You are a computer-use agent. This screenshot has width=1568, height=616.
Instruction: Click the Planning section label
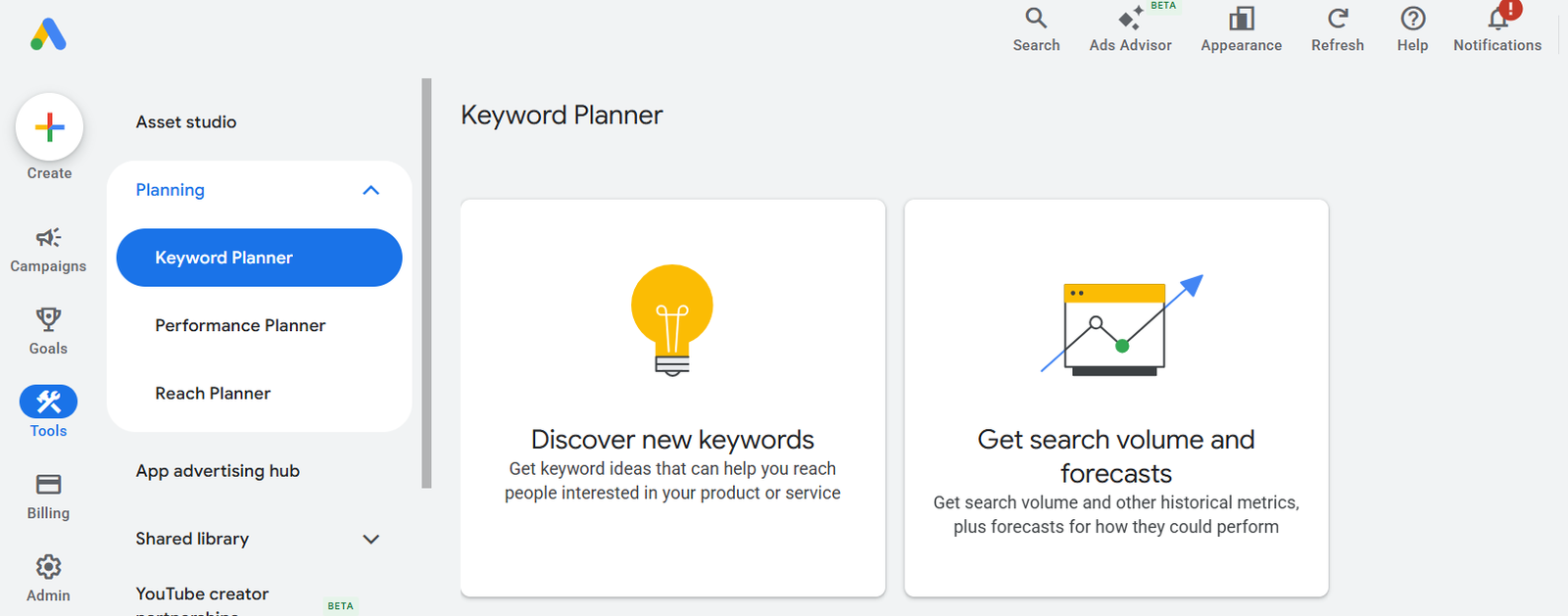click(171, 190)
